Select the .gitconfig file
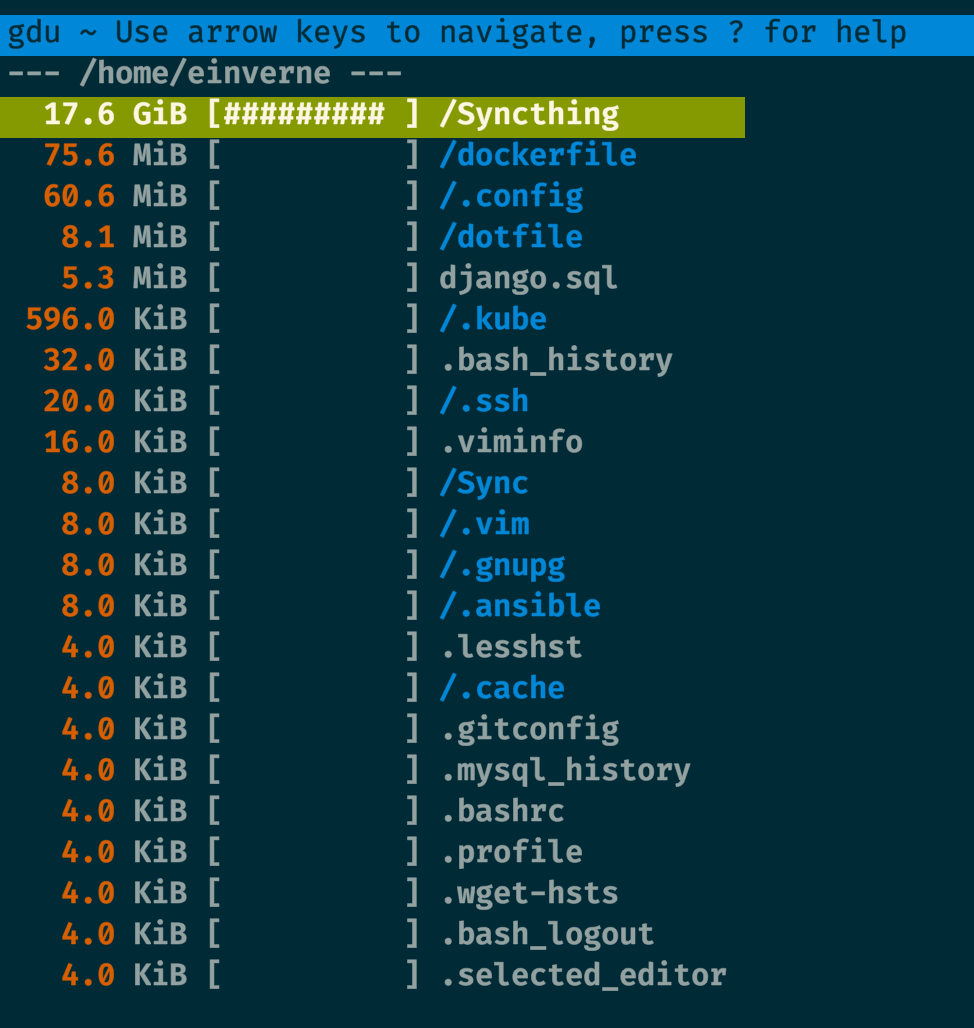 [x=529, y=730]
